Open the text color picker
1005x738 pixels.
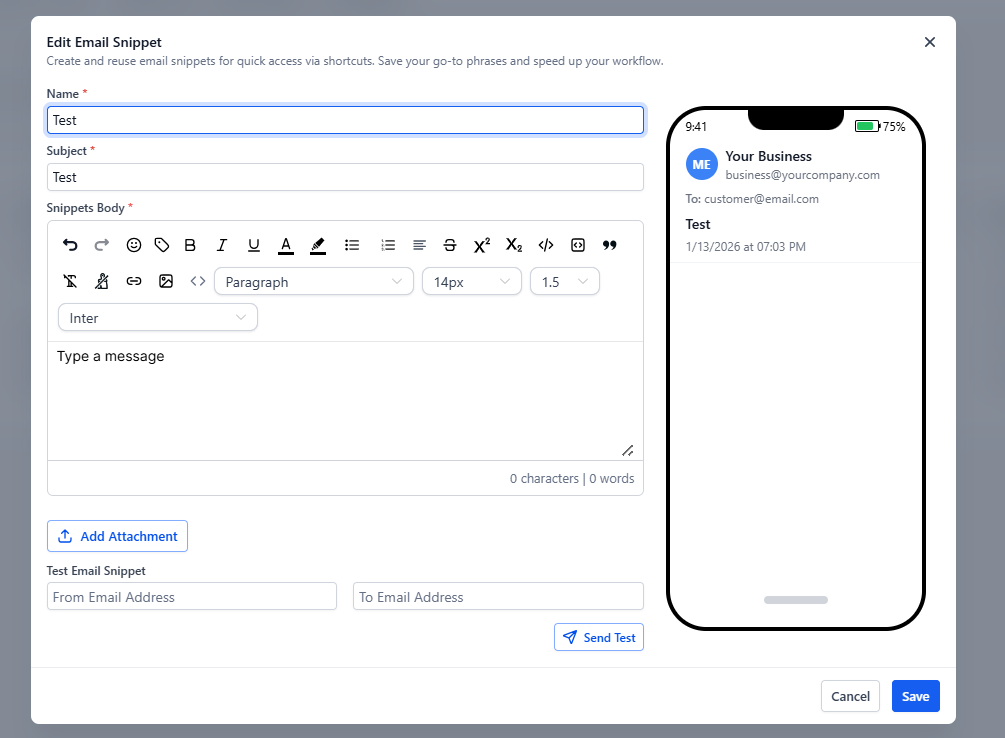point(286,245)
